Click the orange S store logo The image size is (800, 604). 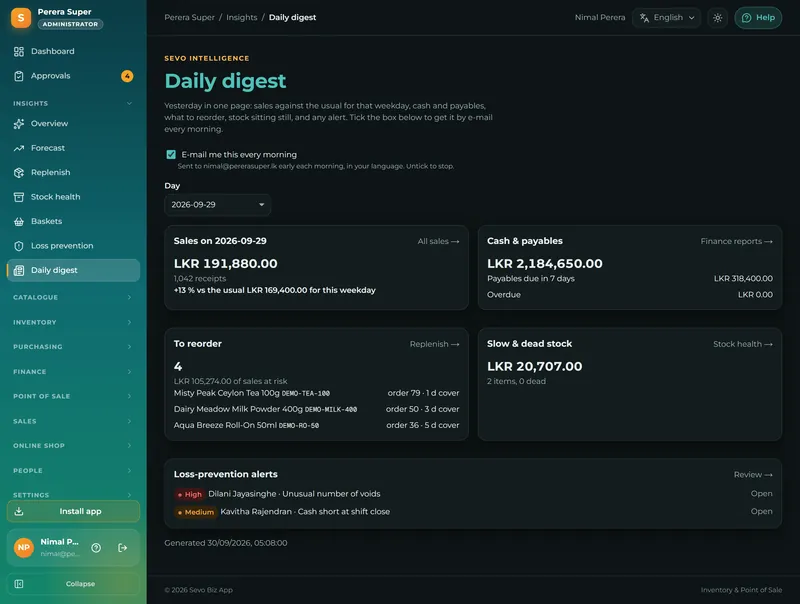click(x=21, y=18)
